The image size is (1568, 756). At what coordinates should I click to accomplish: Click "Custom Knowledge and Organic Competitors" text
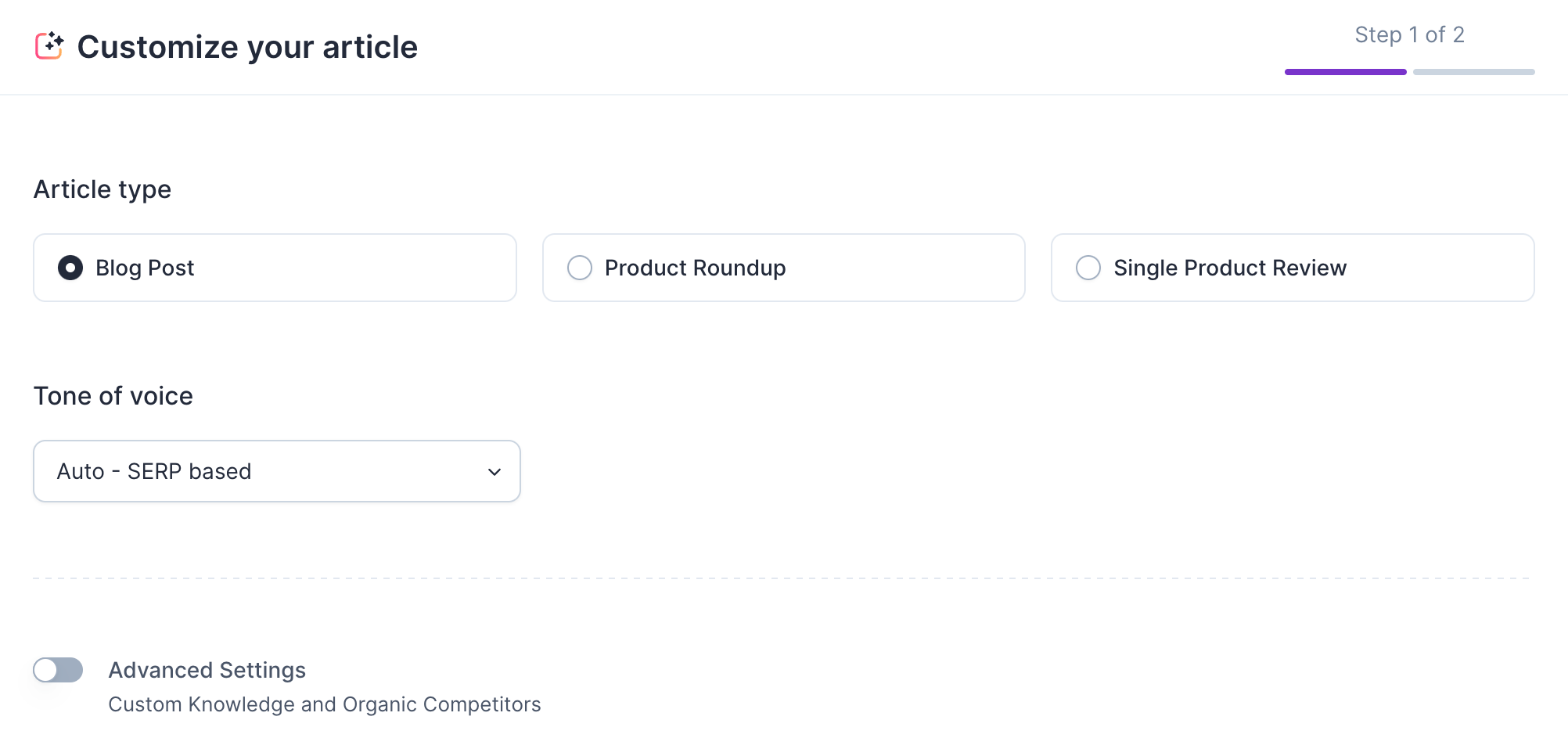pyautogui.click(x=324, y=704)
